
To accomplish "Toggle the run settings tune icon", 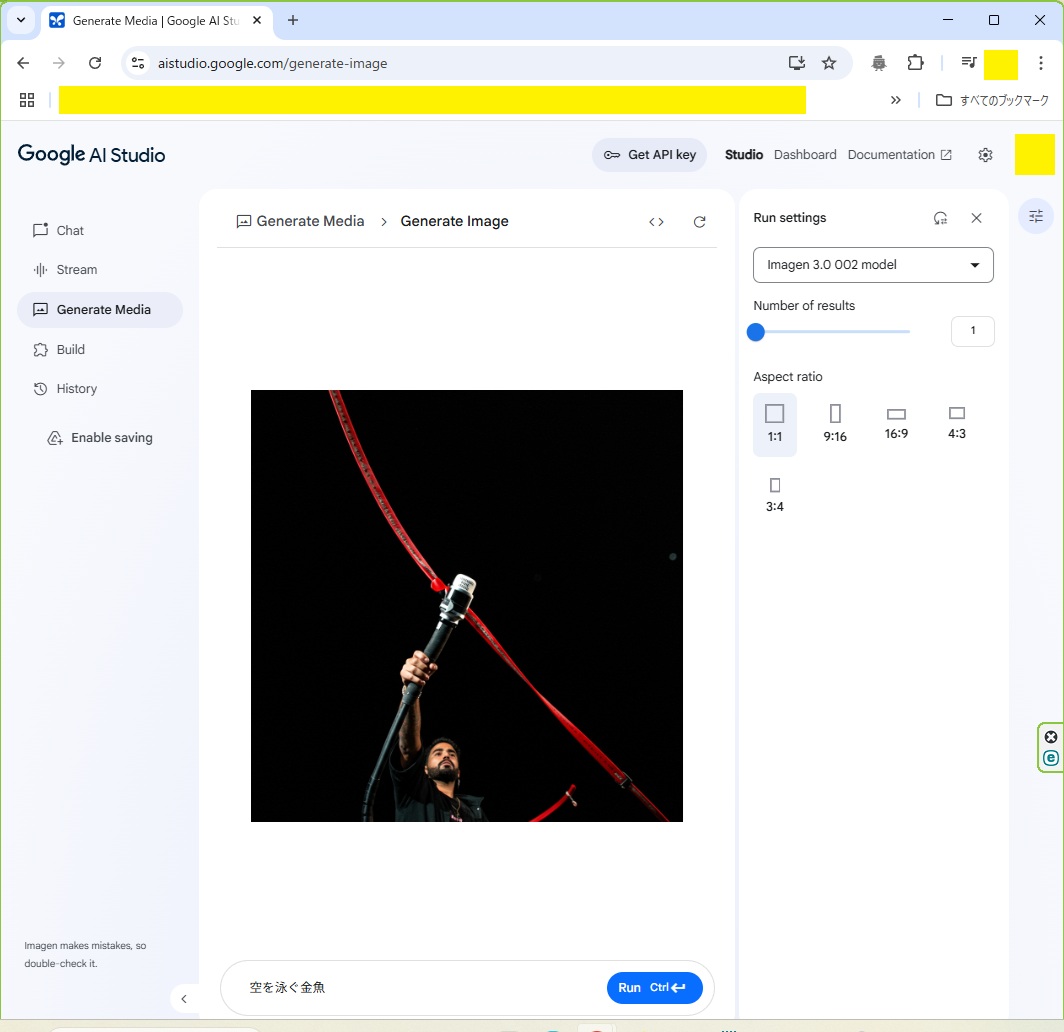I will [x=1036, y=216].
